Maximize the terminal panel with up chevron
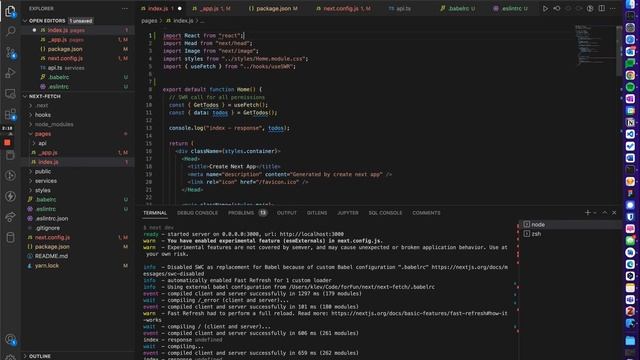 (604, 212)
